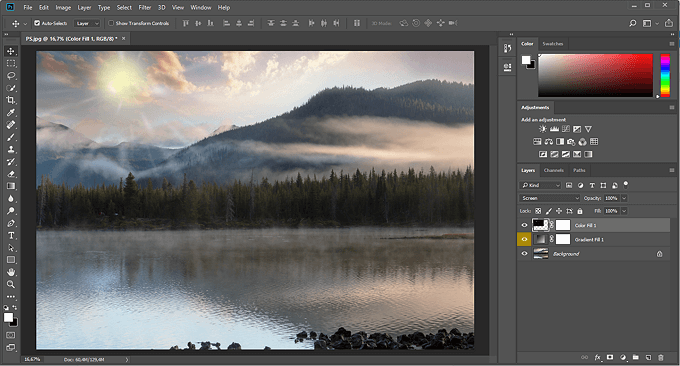680x366 pixels.
Task: Select the Clone Stamp tool
Action: pos(11,150)
